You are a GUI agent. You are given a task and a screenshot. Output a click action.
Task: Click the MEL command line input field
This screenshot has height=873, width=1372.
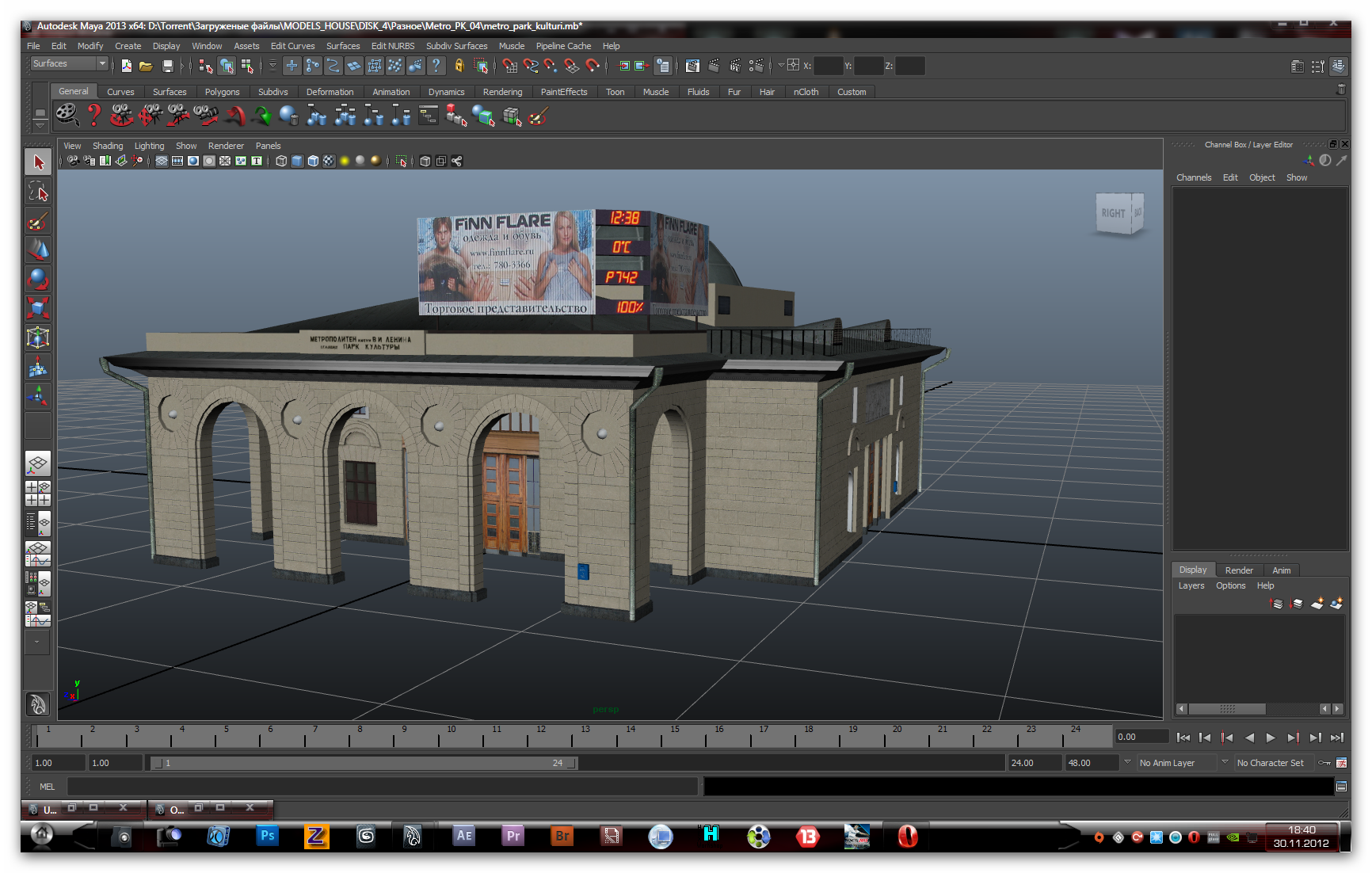point(382,787)
